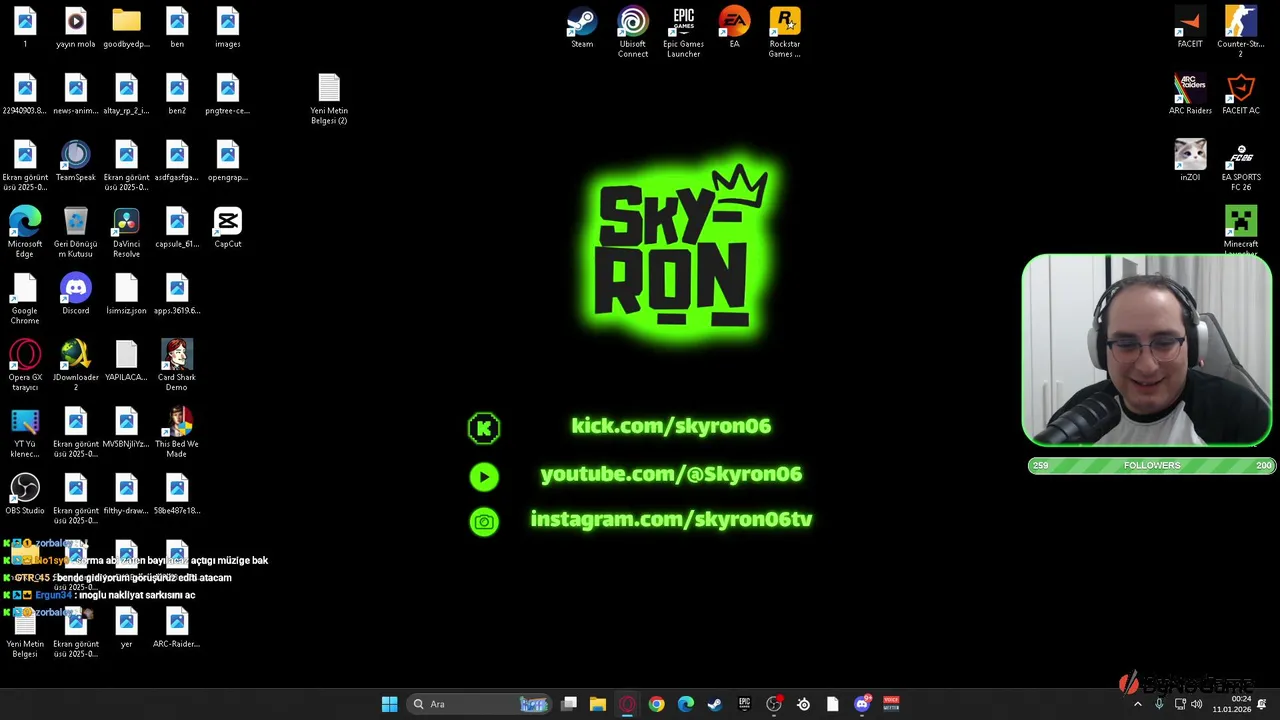1280x720 pixels.
Task: Launch the OBS Studio desktop shortcut
Action: pos(25,494)
